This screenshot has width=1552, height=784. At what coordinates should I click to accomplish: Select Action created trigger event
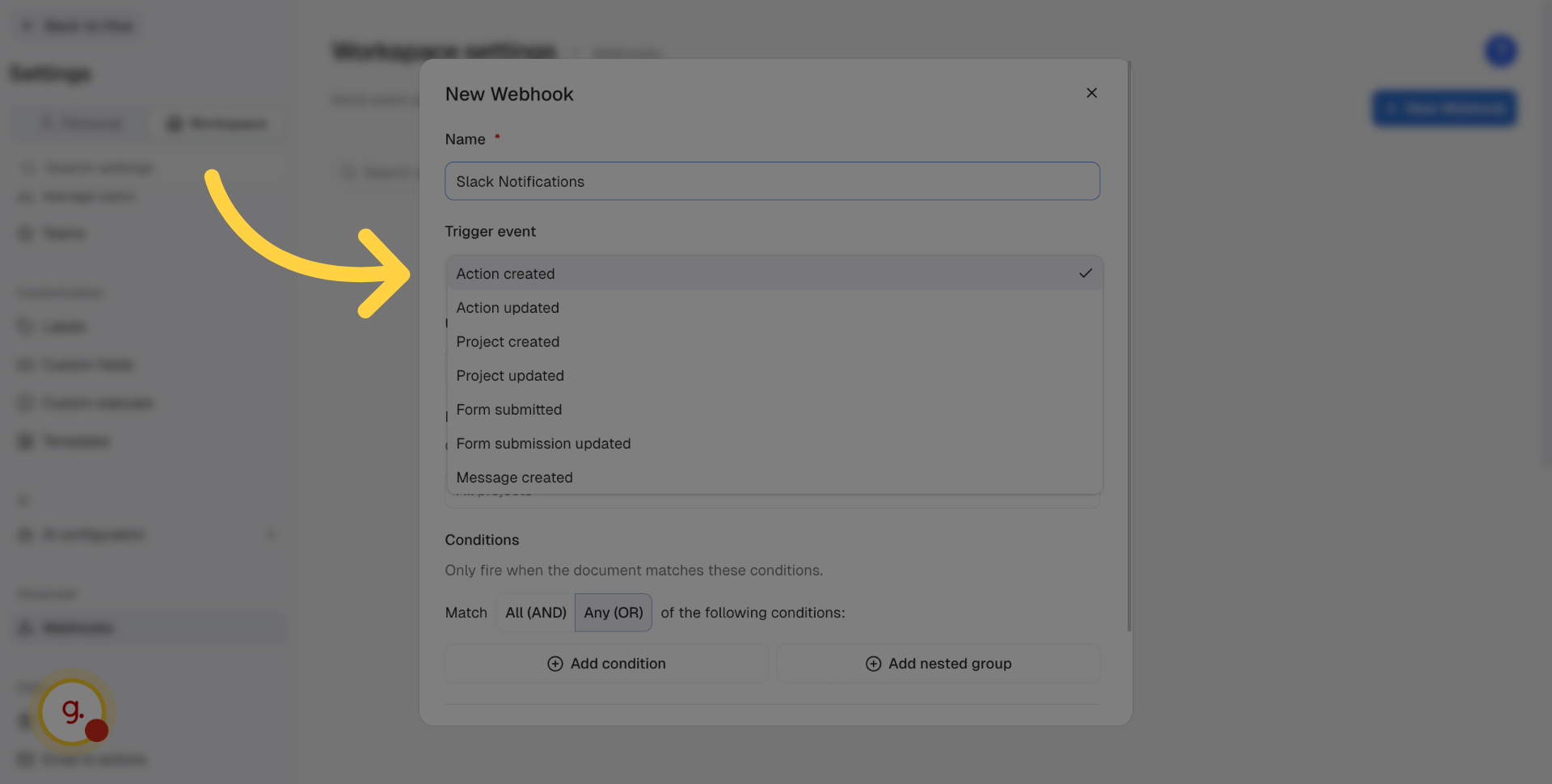click(774, 273)
